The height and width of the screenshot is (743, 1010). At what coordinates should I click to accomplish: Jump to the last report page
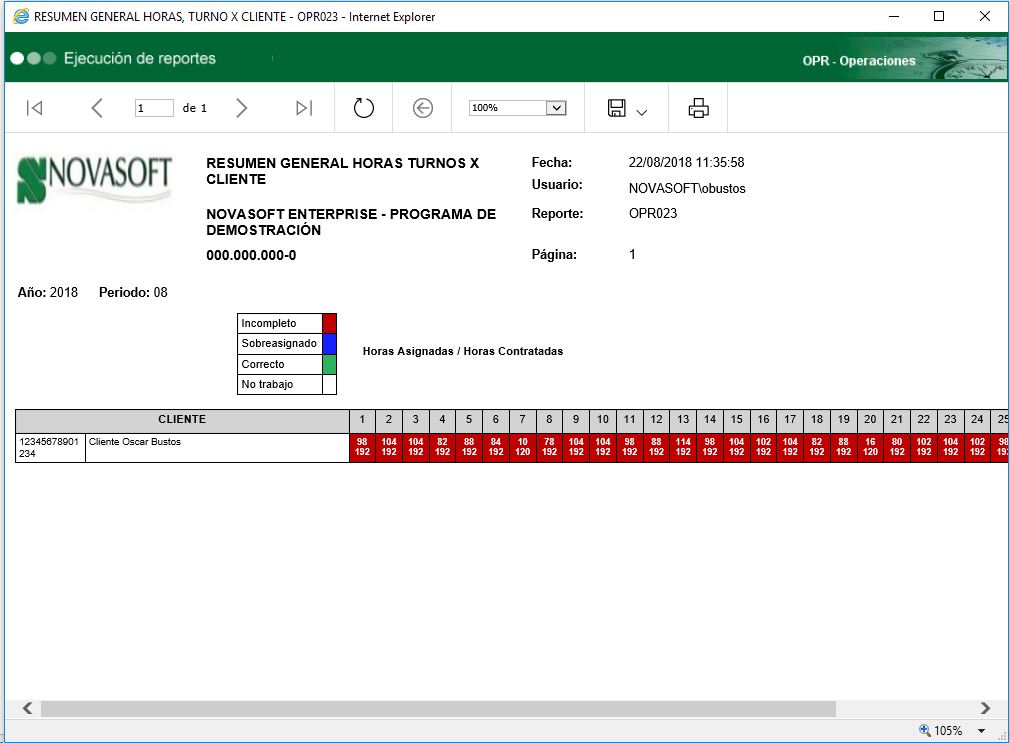tap(304, 108)
